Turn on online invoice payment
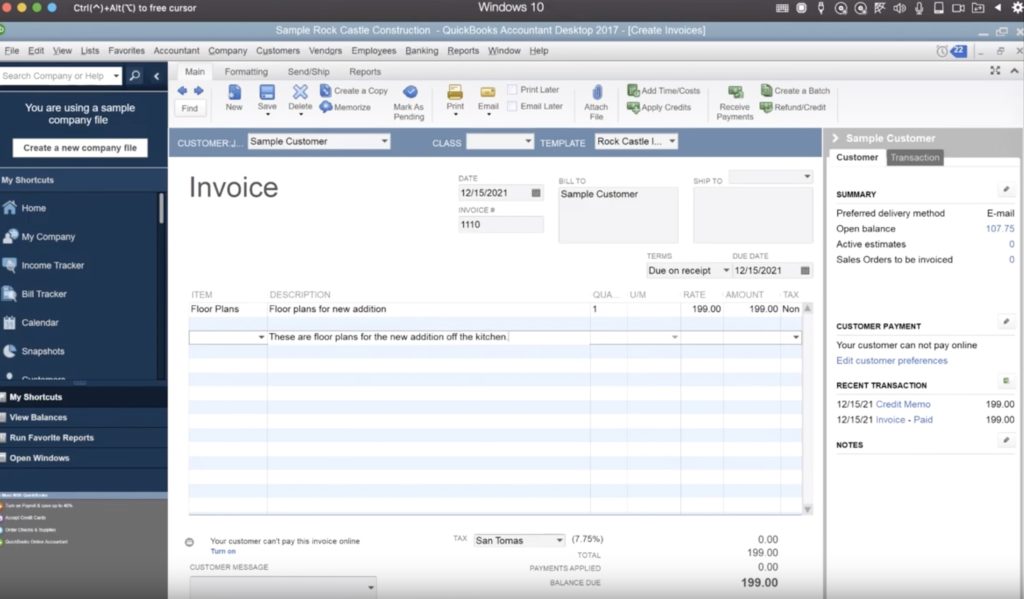Viewport: 1024px width, 599px height. point(223,552)
